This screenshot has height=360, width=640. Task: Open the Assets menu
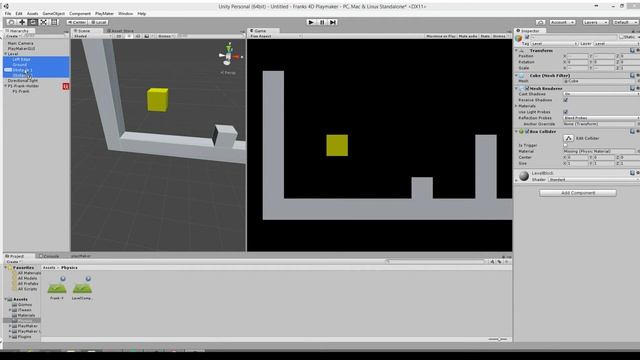coord(32,13)
